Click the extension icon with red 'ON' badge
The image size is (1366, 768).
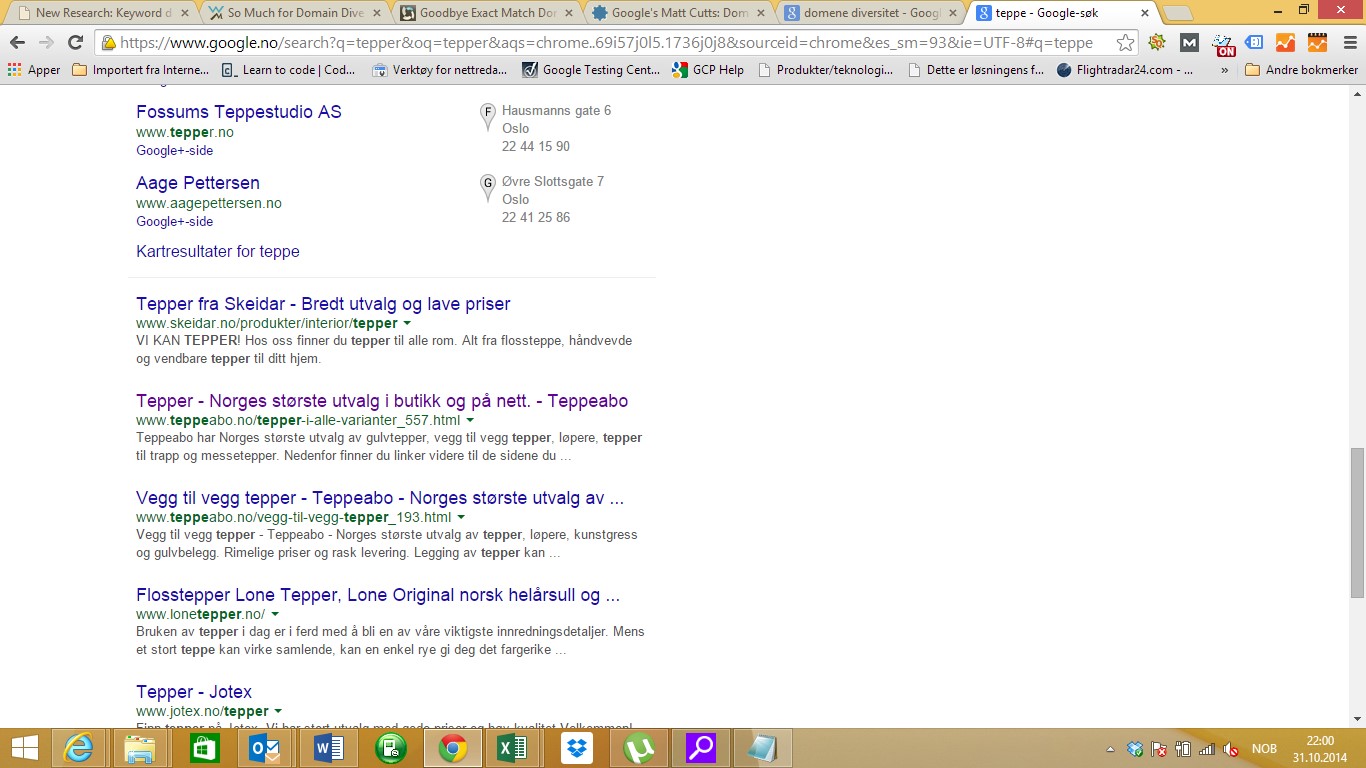click(x=1223, y=44)
